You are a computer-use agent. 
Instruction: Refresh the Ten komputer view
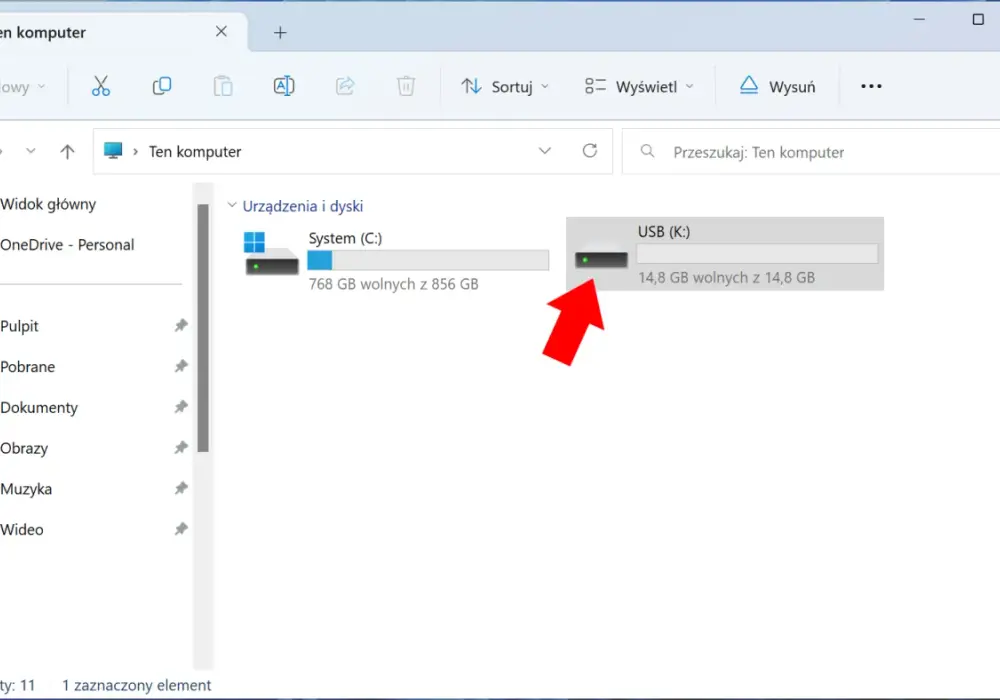590,151
